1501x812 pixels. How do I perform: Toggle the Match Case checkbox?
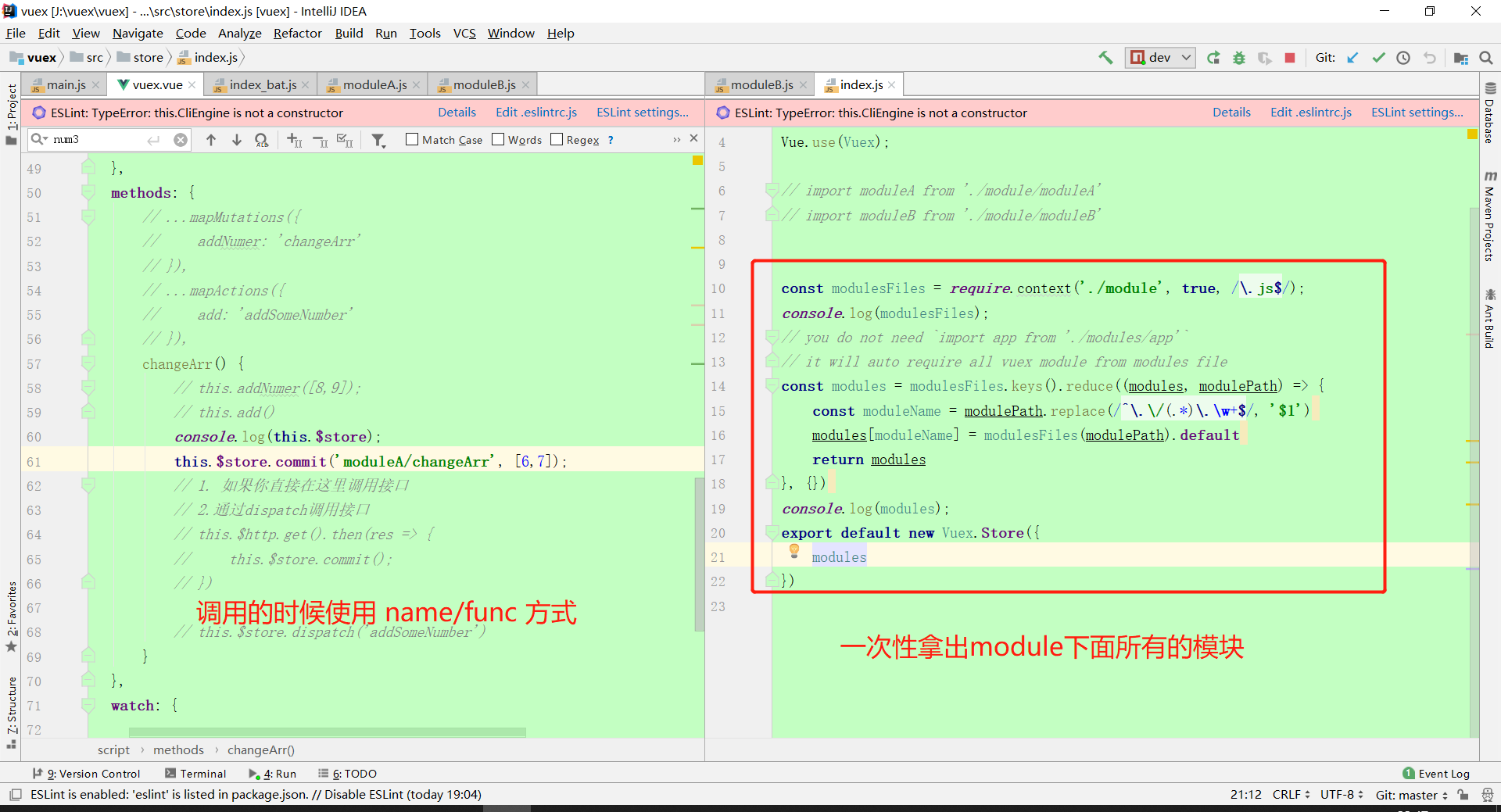tap(412, 139)
